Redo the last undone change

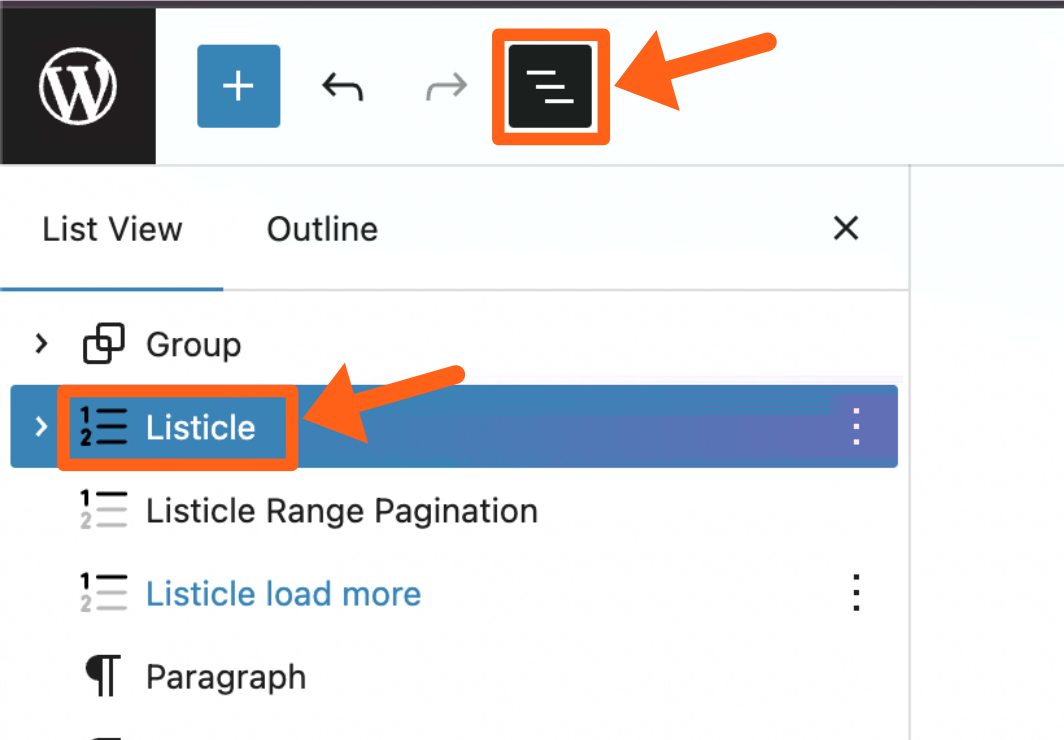click(x=446, y=88)
